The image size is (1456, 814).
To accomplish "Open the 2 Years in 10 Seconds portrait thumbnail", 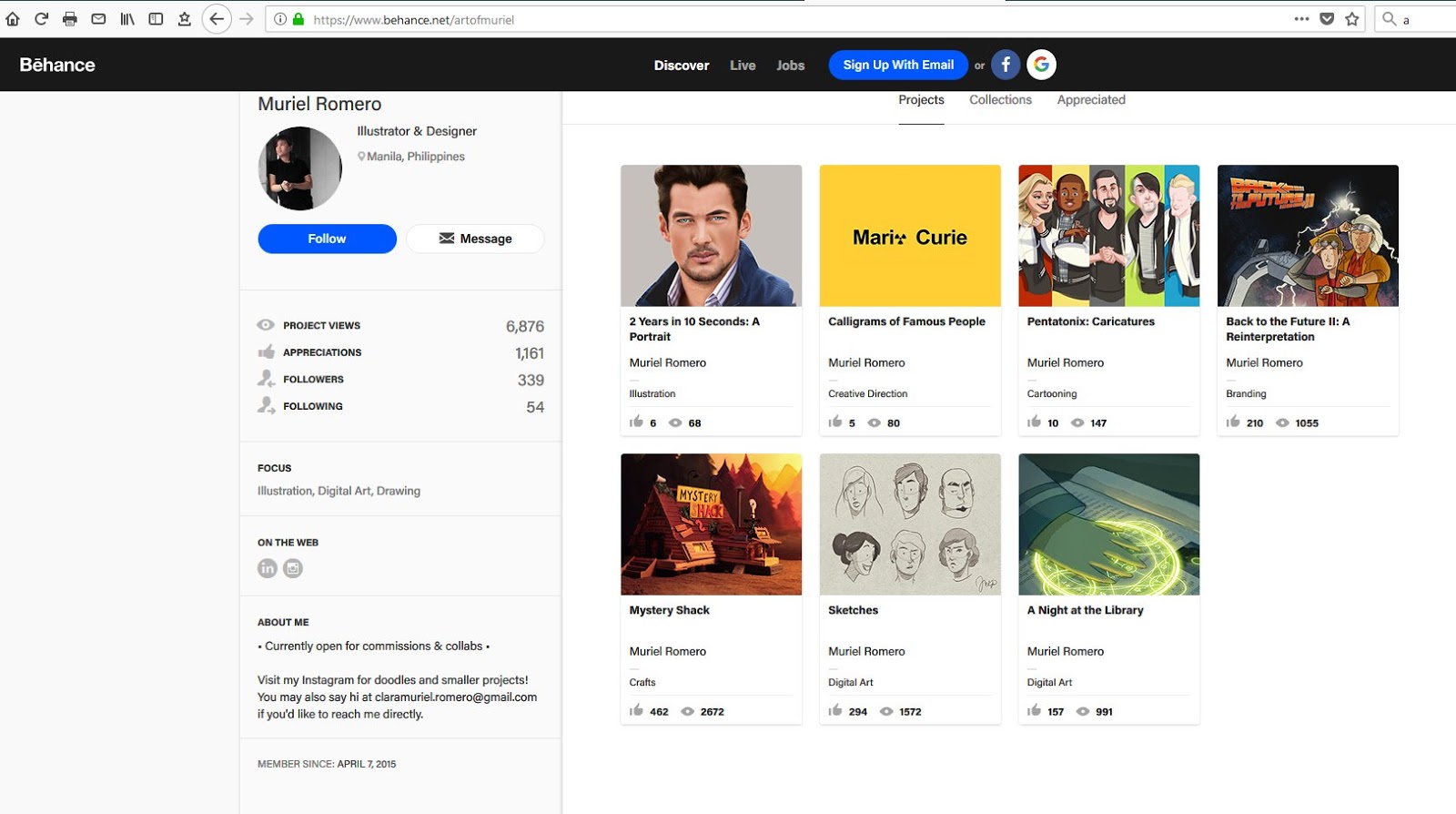I will point(711,235).
